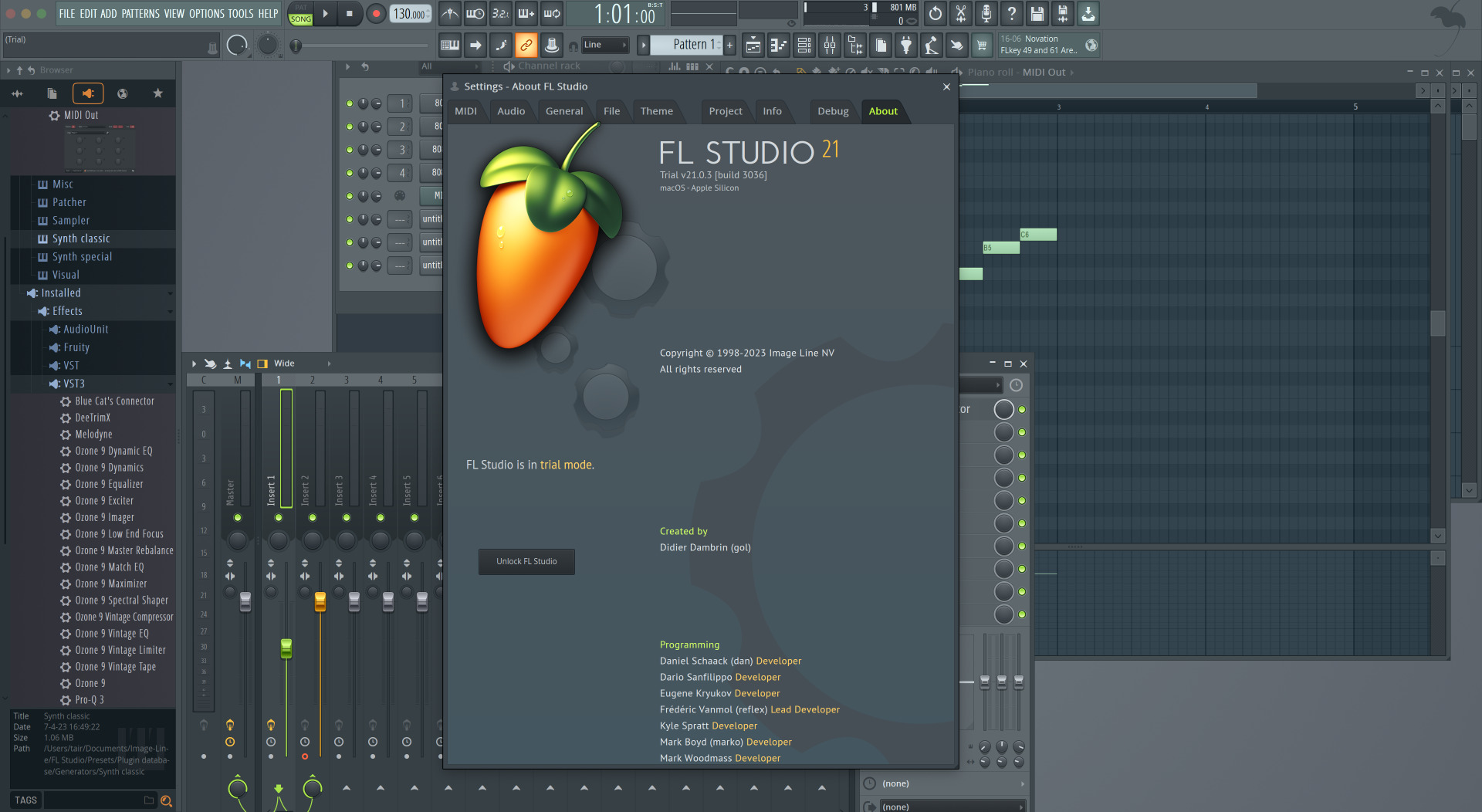Viewport: 1482px width, 812px height.
Task: Mute Insert 3 mixer track green LED
Action: 347,517
